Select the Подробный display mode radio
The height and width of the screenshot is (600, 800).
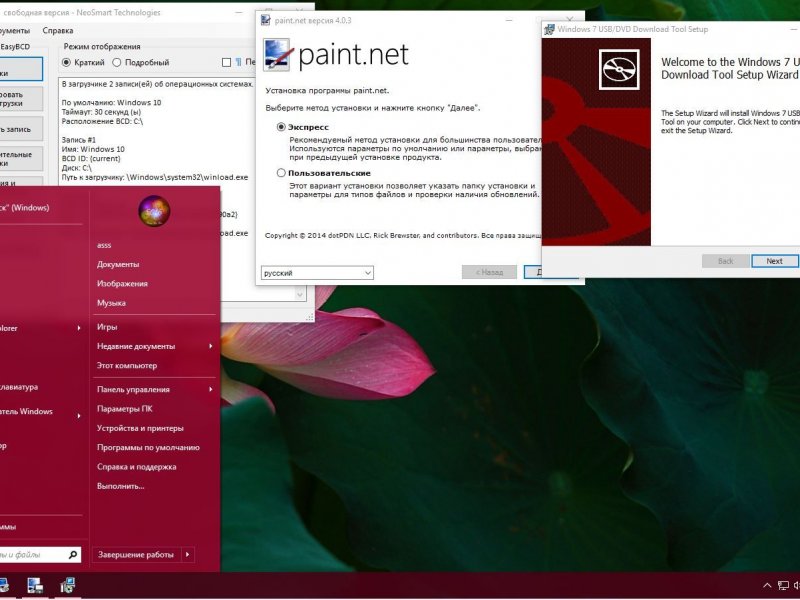(x=117, y=62)
